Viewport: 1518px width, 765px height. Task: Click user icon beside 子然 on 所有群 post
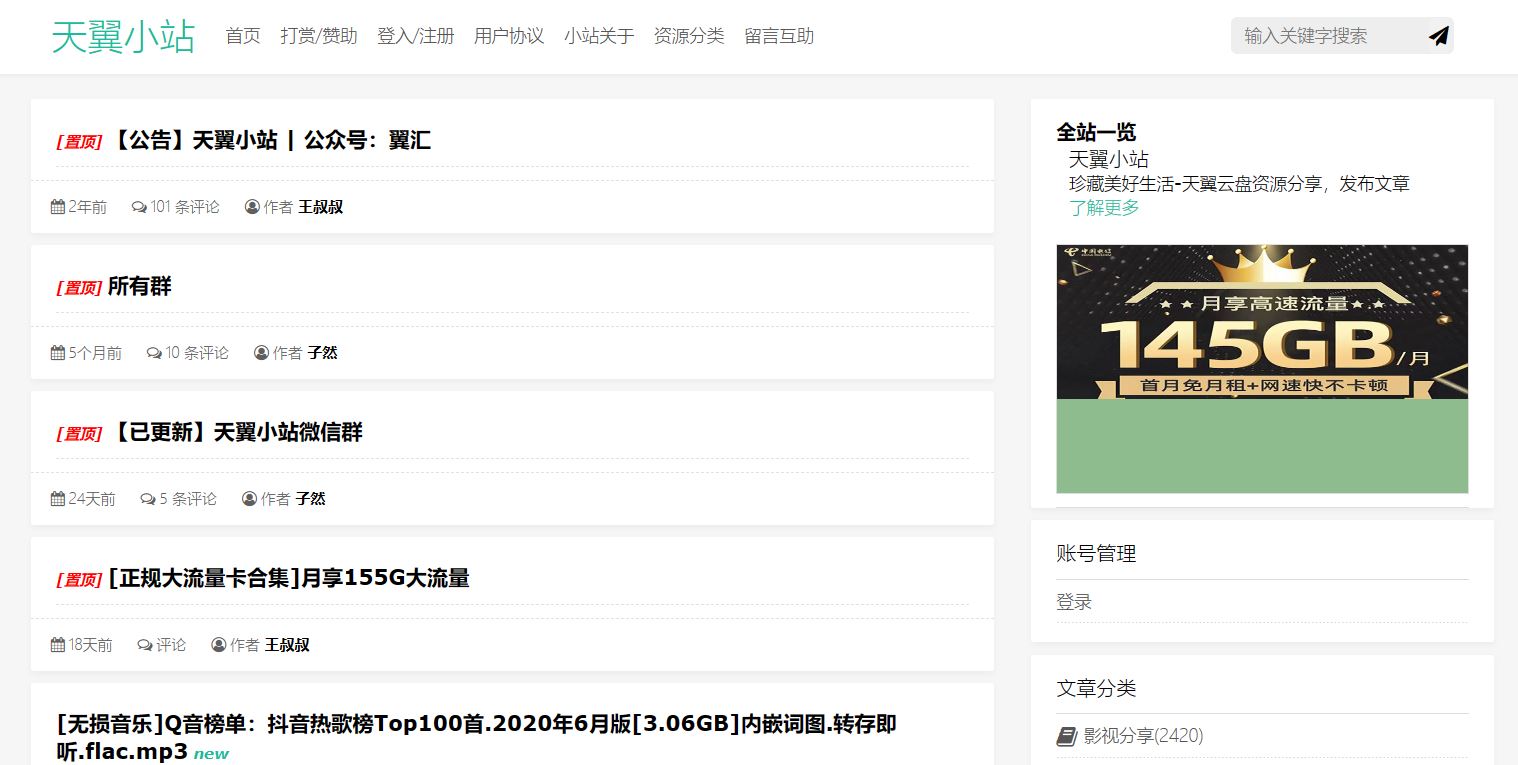pos(262,353)
